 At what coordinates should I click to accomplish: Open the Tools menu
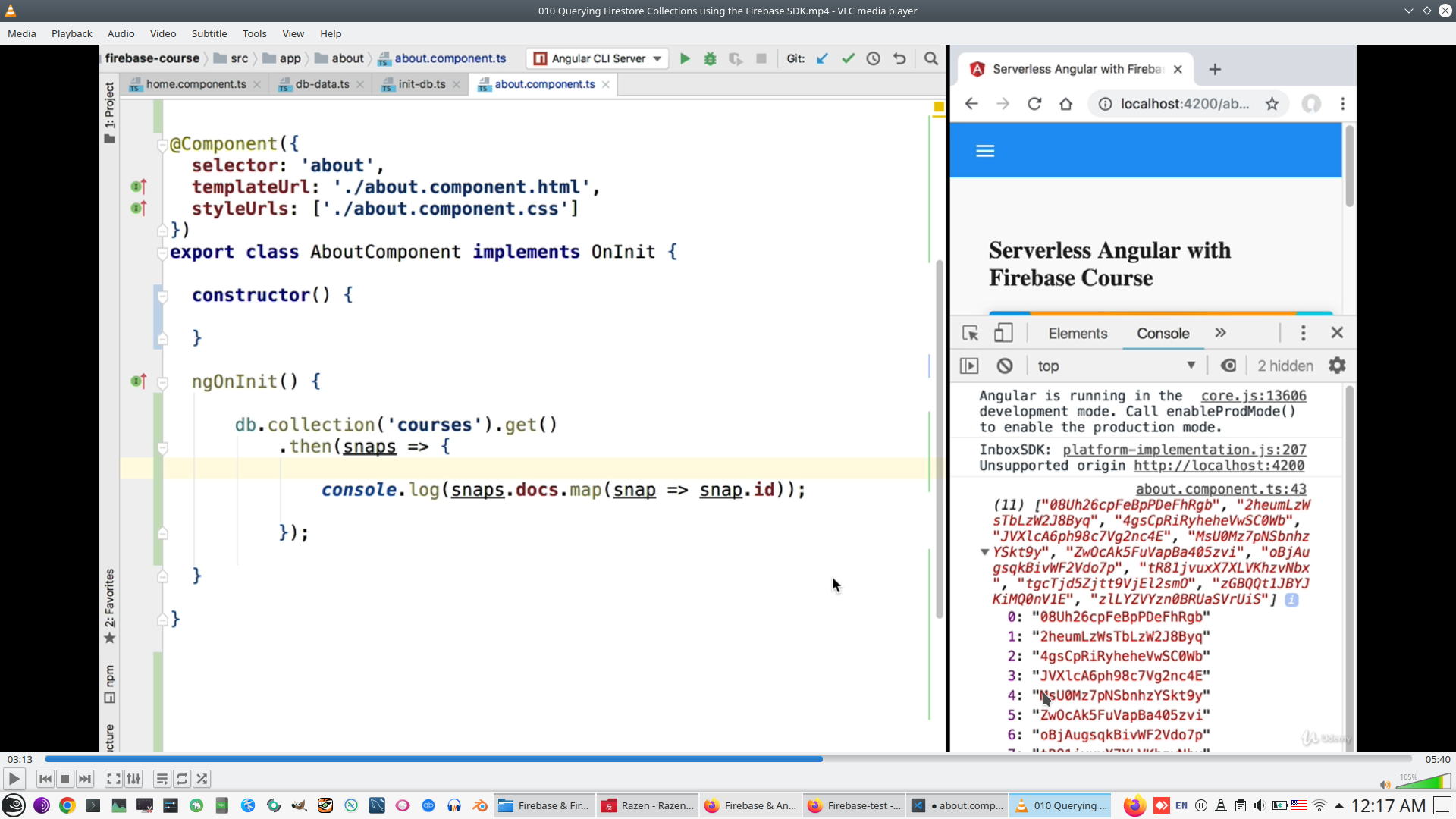pyautogui.click(x=254, y=33)
